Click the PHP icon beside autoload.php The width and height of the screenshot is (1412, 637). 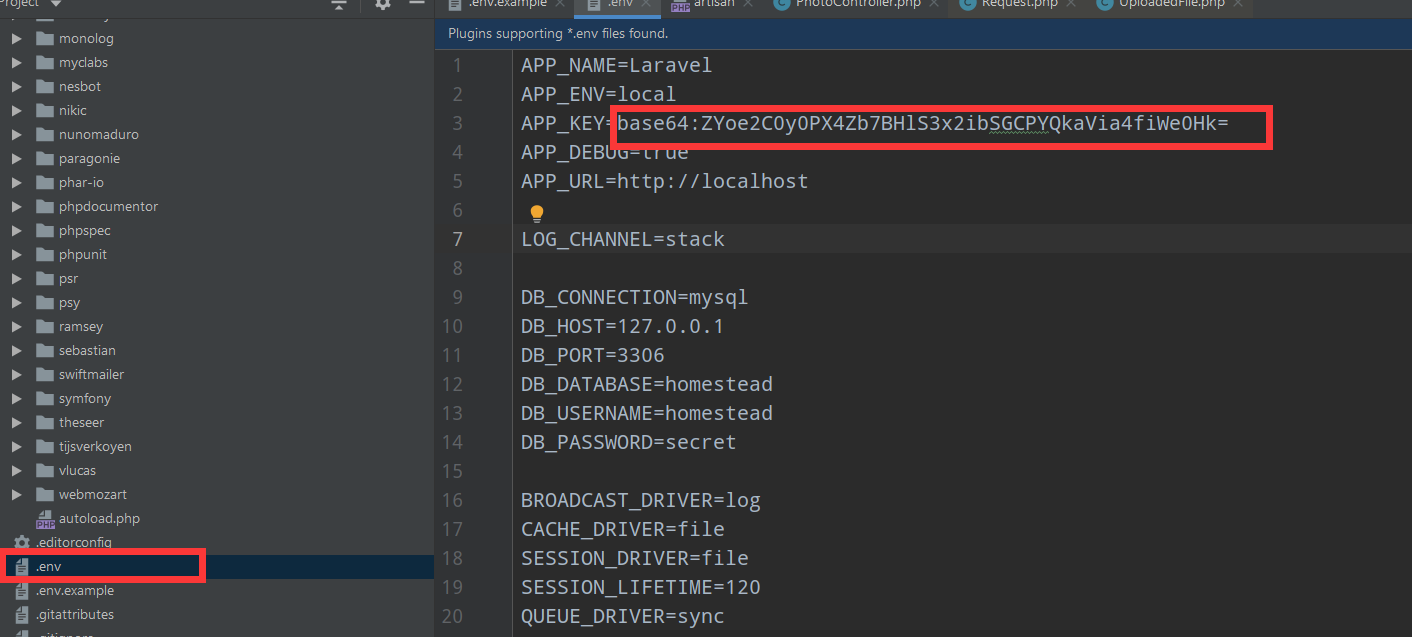(x=45, y=518)
